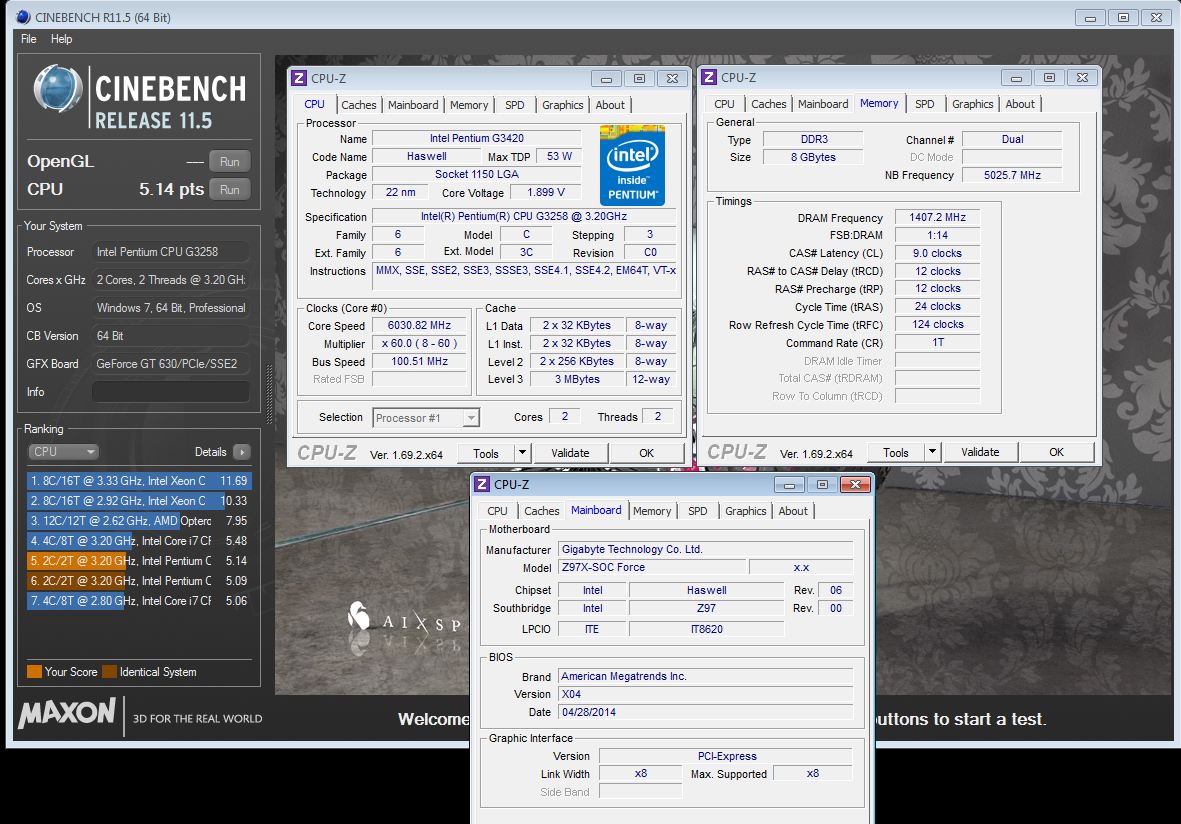This screenshot has height=824, width=1181.
Task: Open the Processor #1 selection dropdown
Action: (x=426, y=418)
